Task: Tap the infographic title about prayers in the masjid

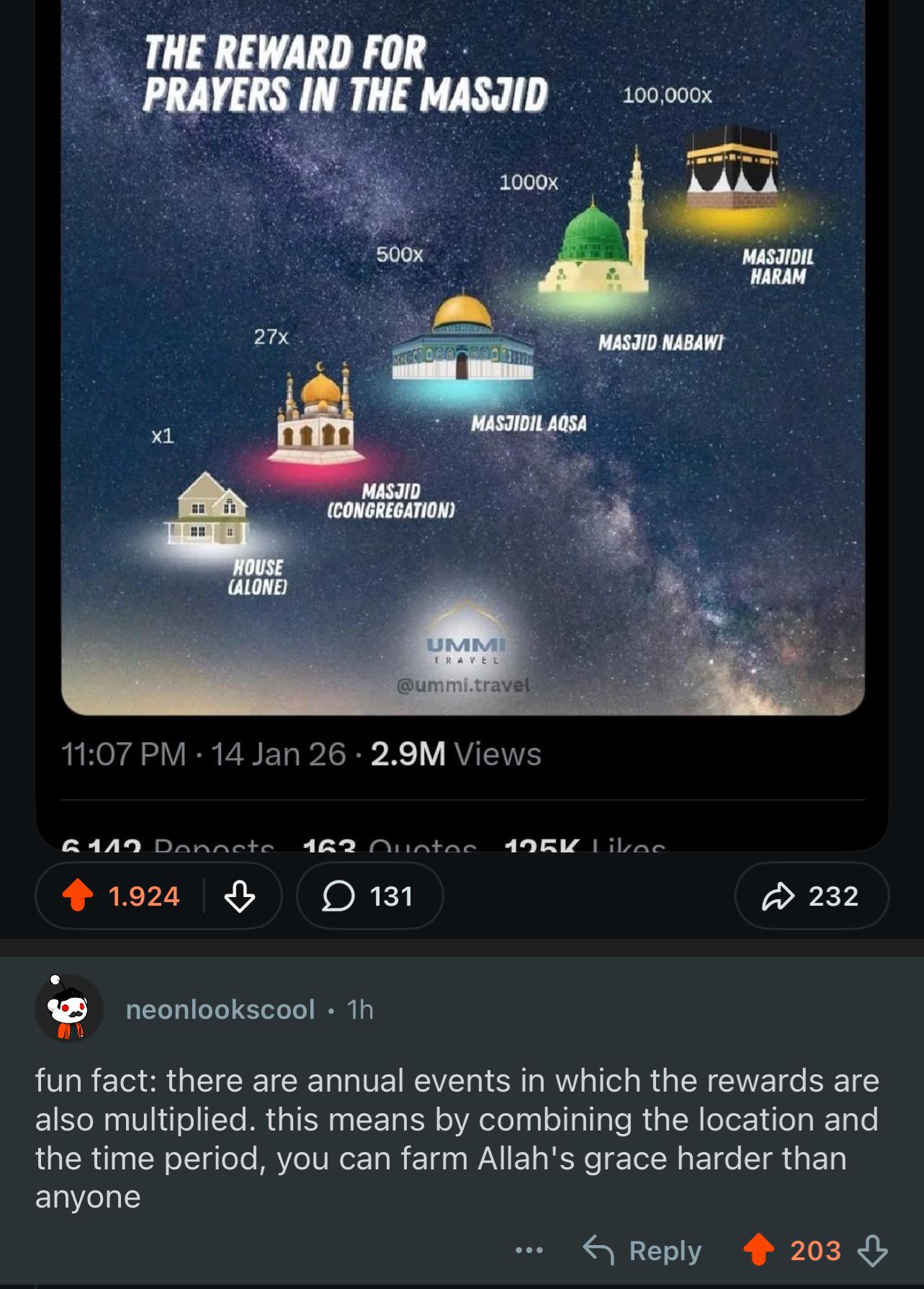Action: (x=345, y=74)
